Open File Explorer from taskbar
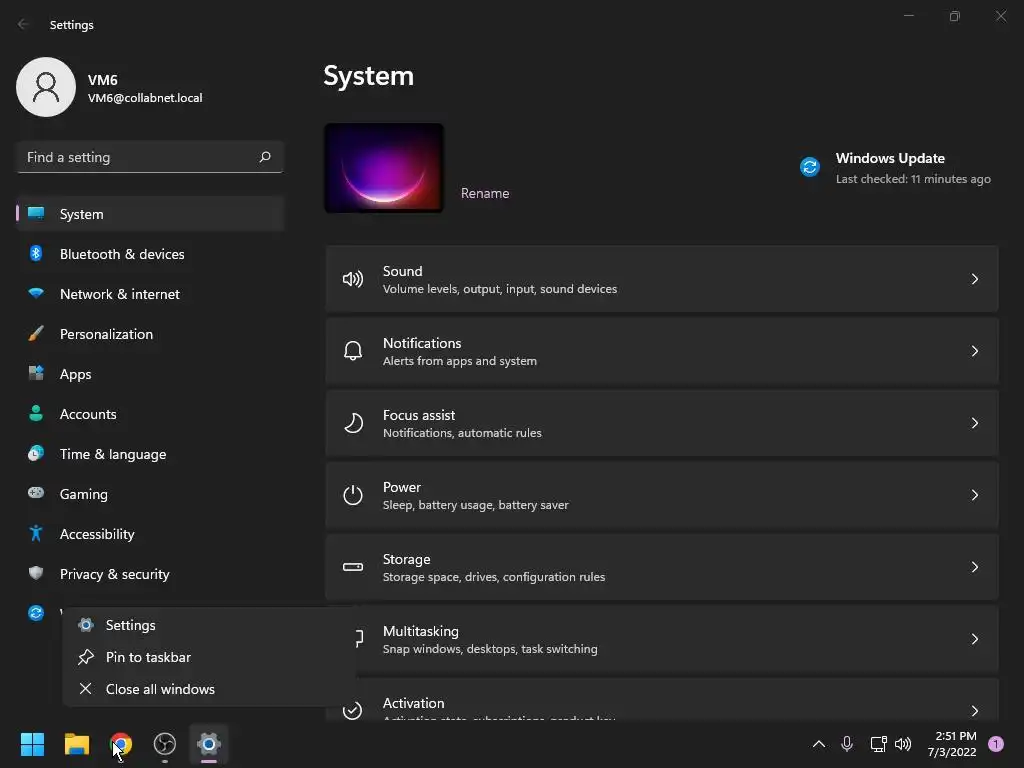 76,744
